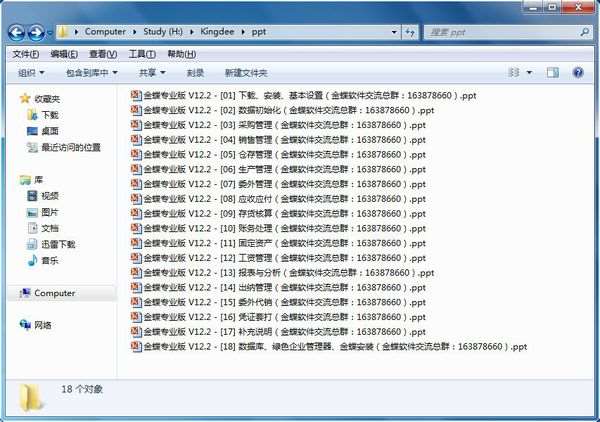
Task: Click the Back navigation arrow
Action: click(16, 33)
